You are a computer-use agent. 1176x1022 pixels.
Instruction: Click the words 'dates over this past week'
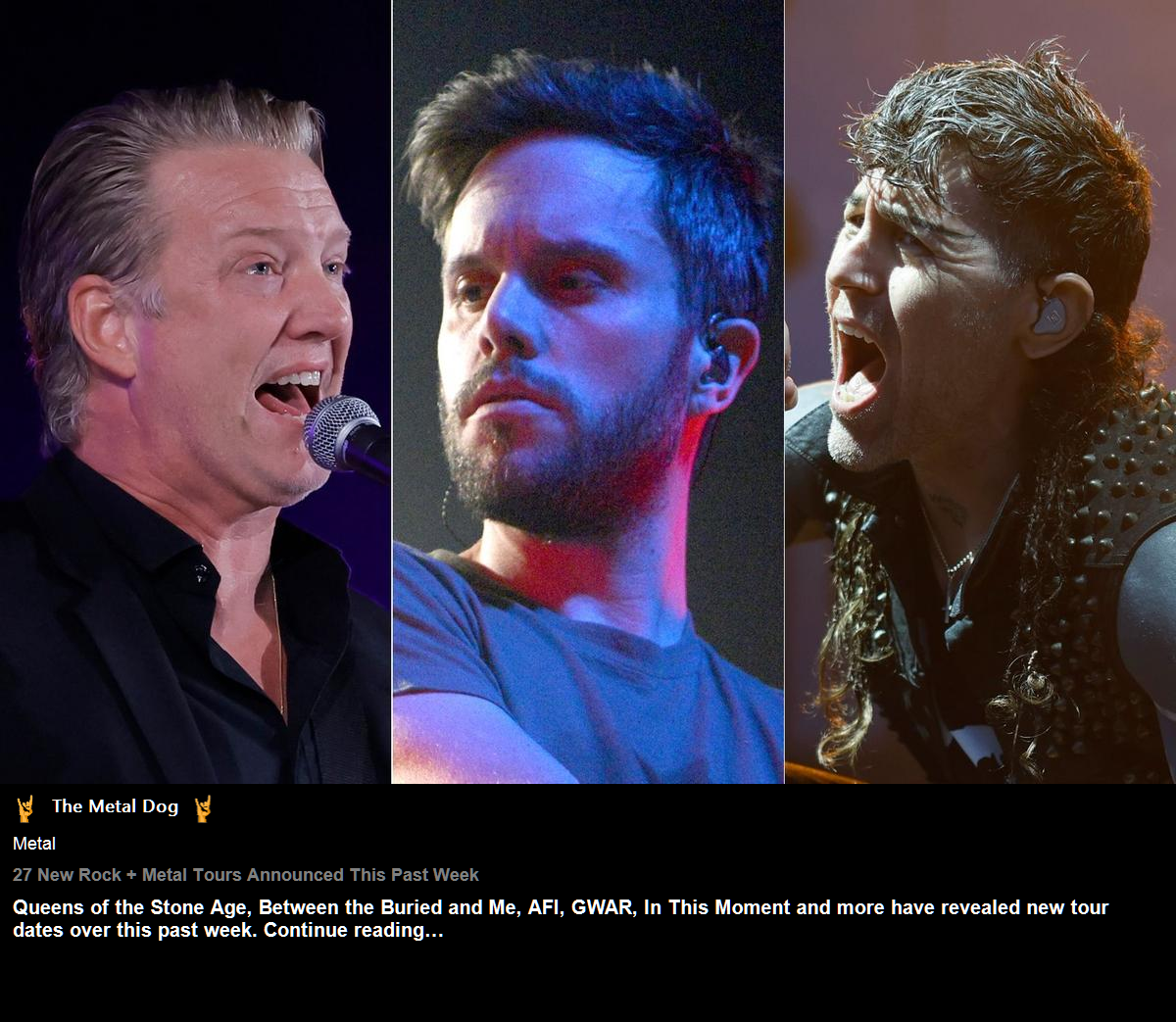click(135, 930)
